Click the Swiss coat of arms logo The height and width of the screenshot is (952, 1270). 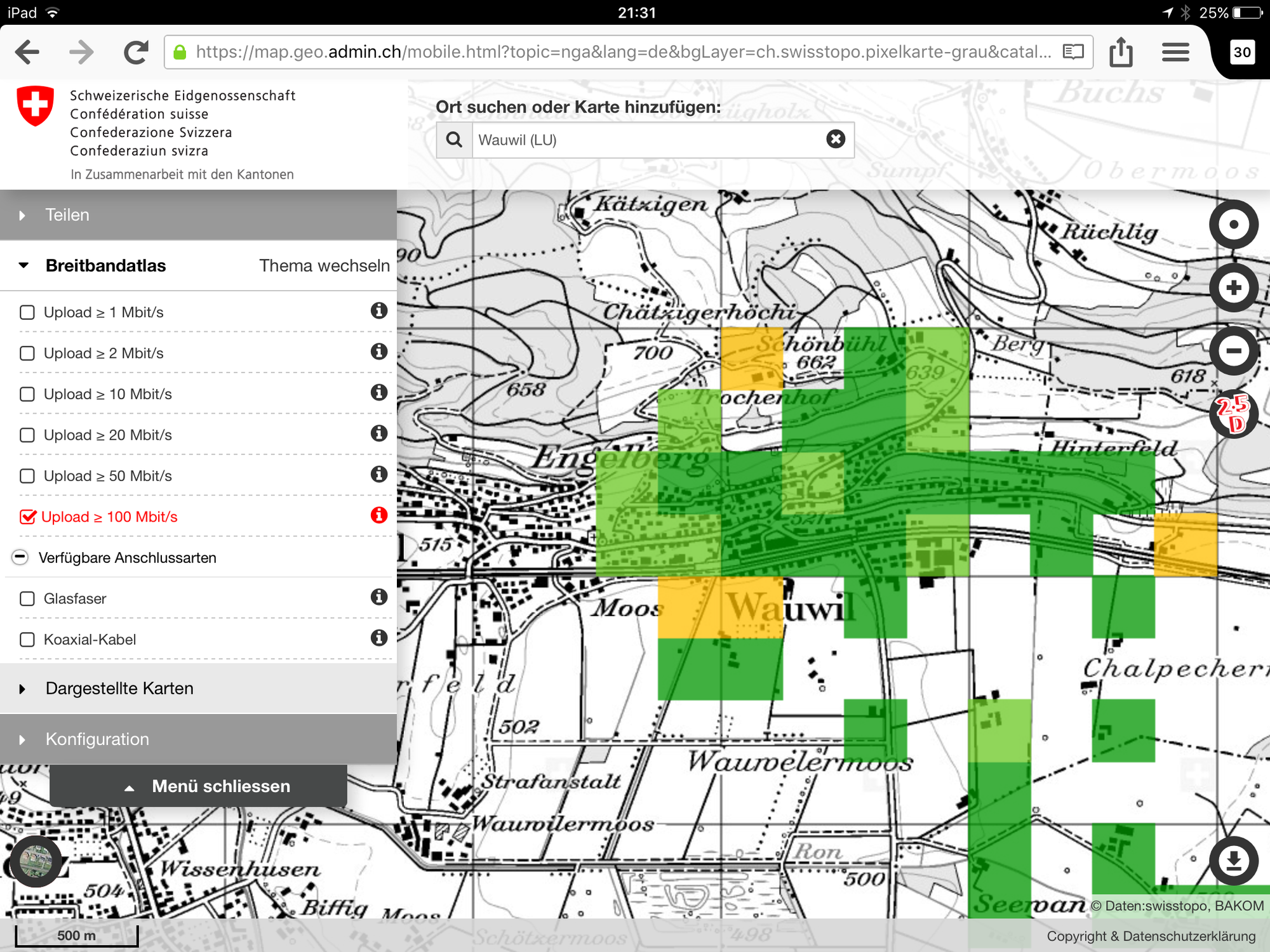(35, 106)
